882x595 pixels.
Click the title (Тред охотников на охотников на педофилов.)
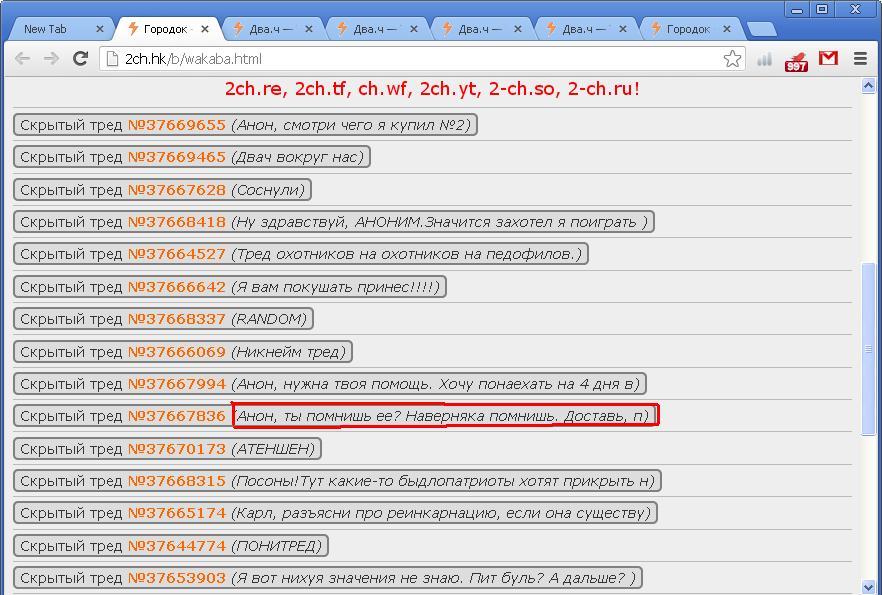pyautogui.click(x=407, y=254)
